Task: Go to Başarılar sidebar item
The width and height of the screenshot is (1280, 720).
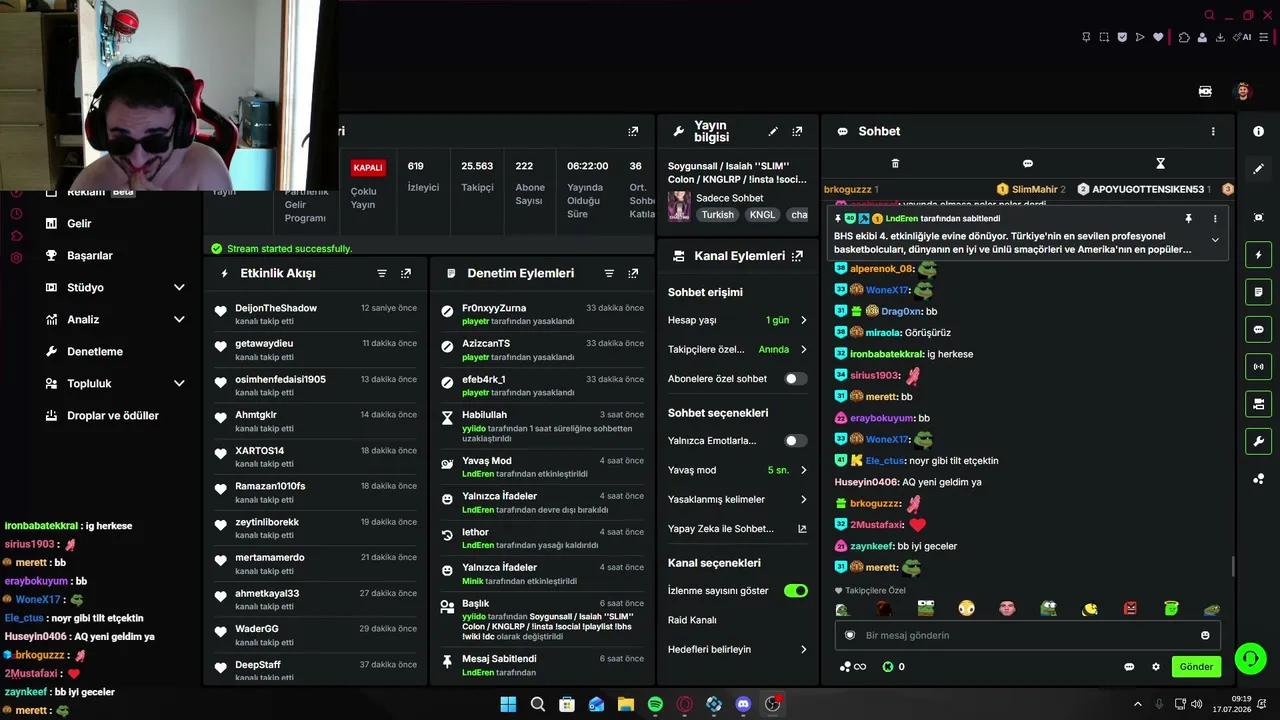Action: click(90, 255)
